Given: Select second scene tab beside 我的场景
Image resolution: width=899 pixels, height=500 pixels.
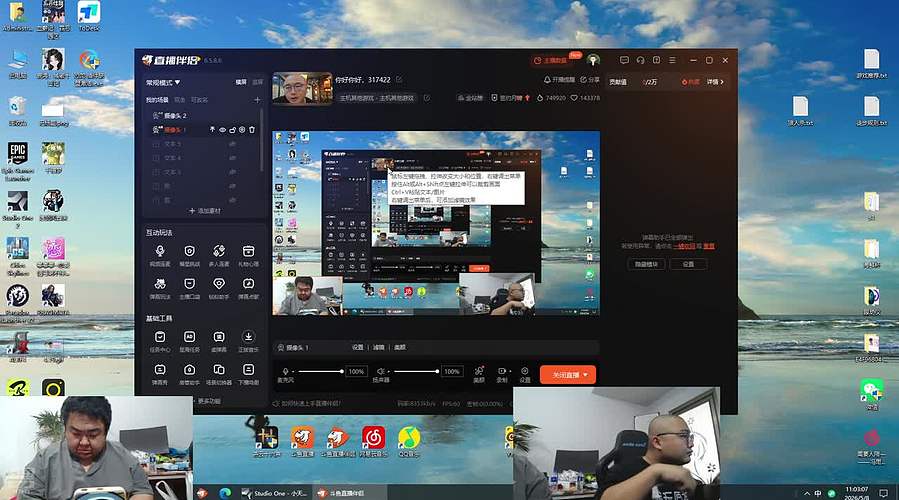Looking at the screenshot, I should [x=179, y=100].
